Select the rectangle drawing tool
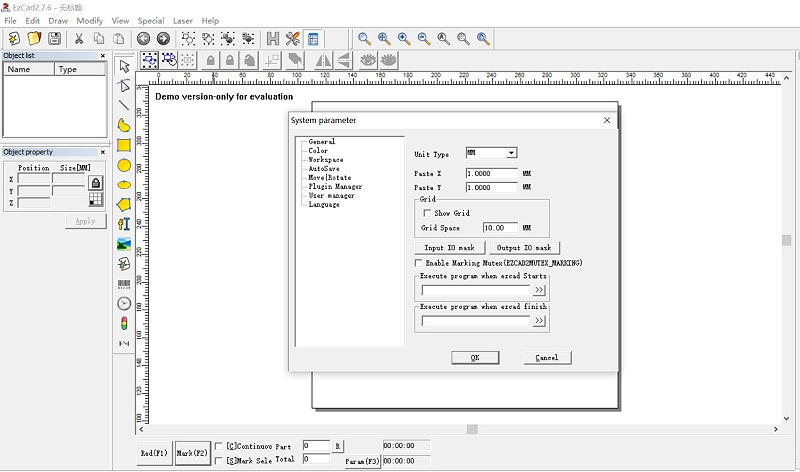 tap(124, 145)
